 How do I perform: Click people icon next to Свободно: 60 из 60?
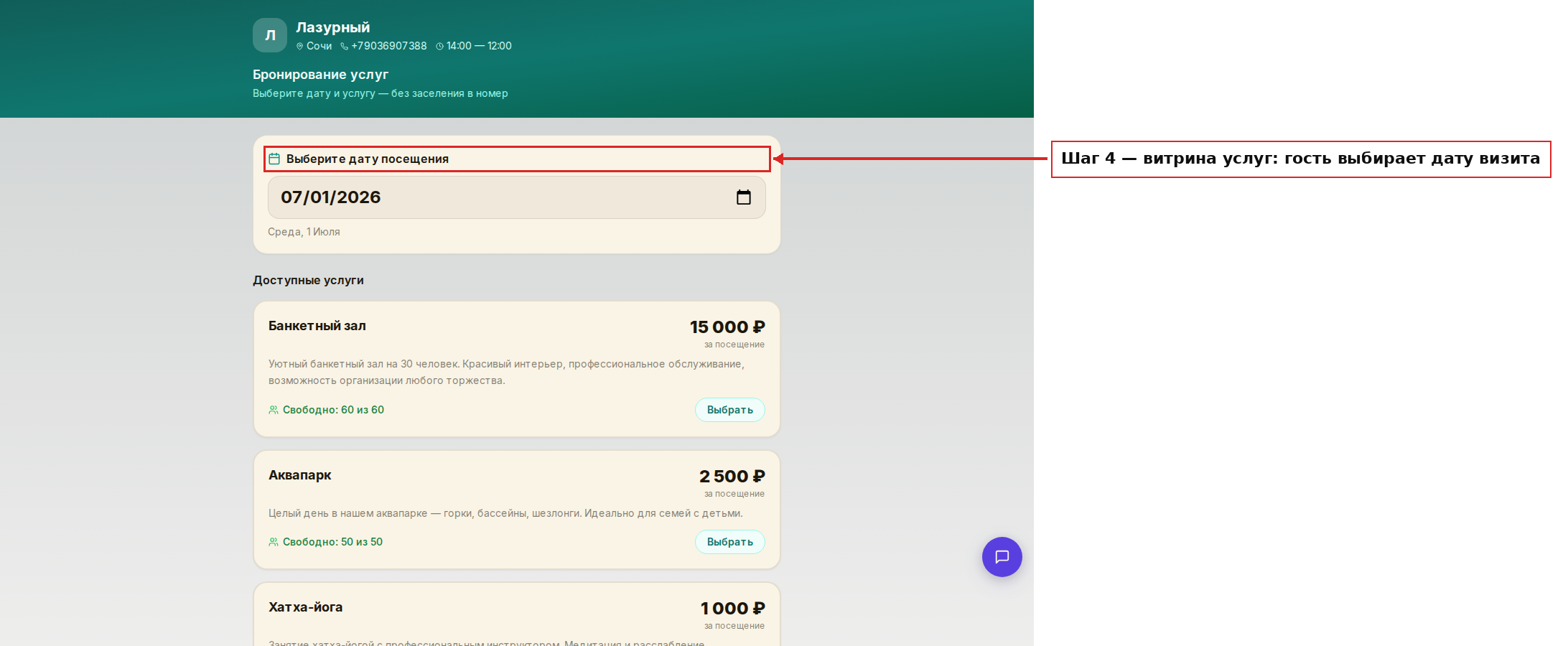point(274,410)
